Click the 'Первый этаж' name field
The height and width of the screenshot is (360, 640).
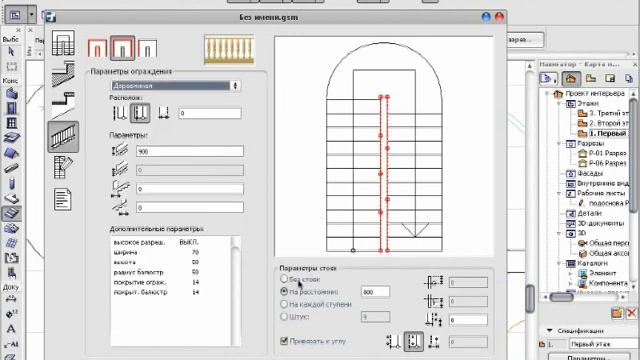[604, 344]
